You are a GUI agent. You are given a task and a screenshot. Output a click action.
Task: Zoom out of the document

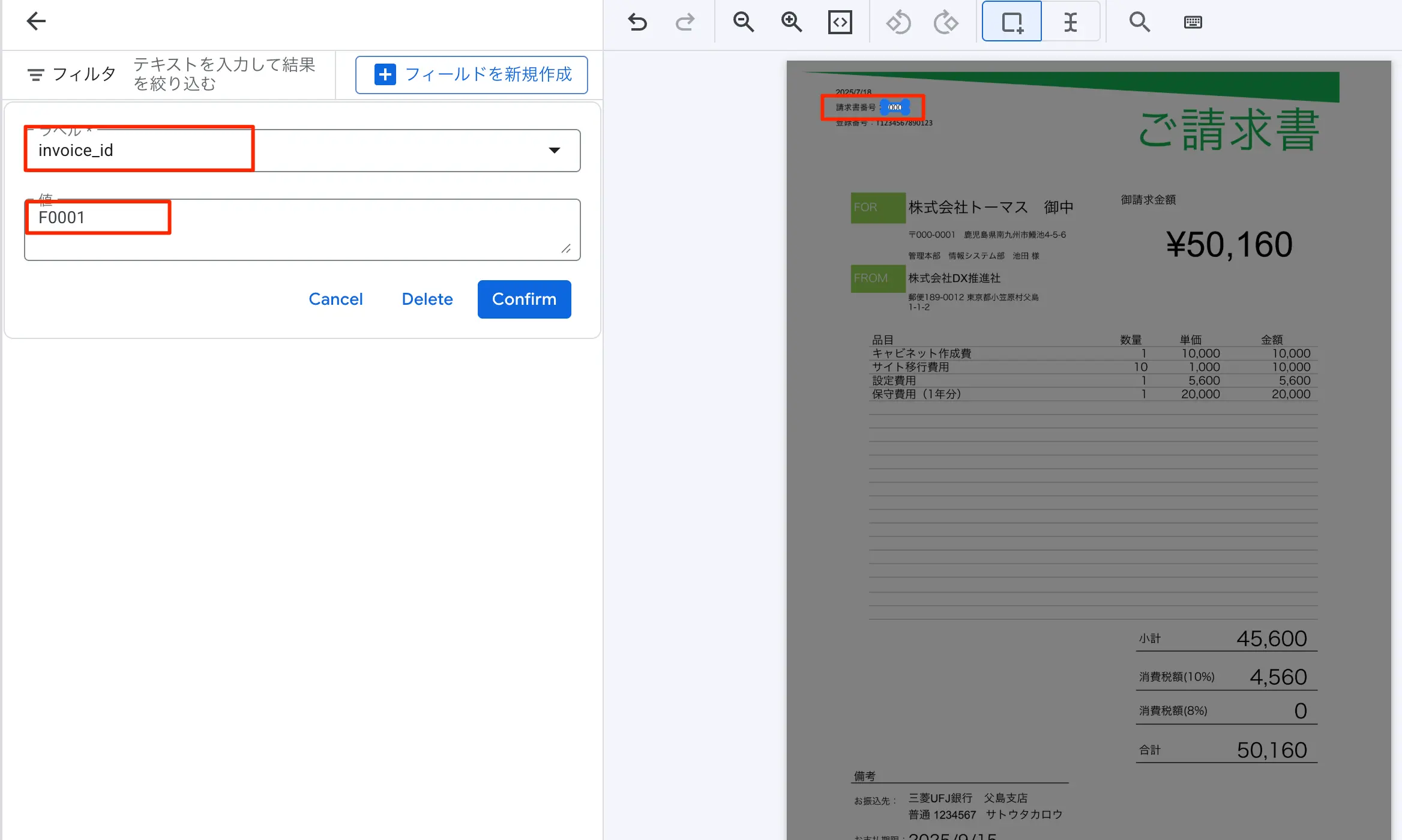click(744, 23)
